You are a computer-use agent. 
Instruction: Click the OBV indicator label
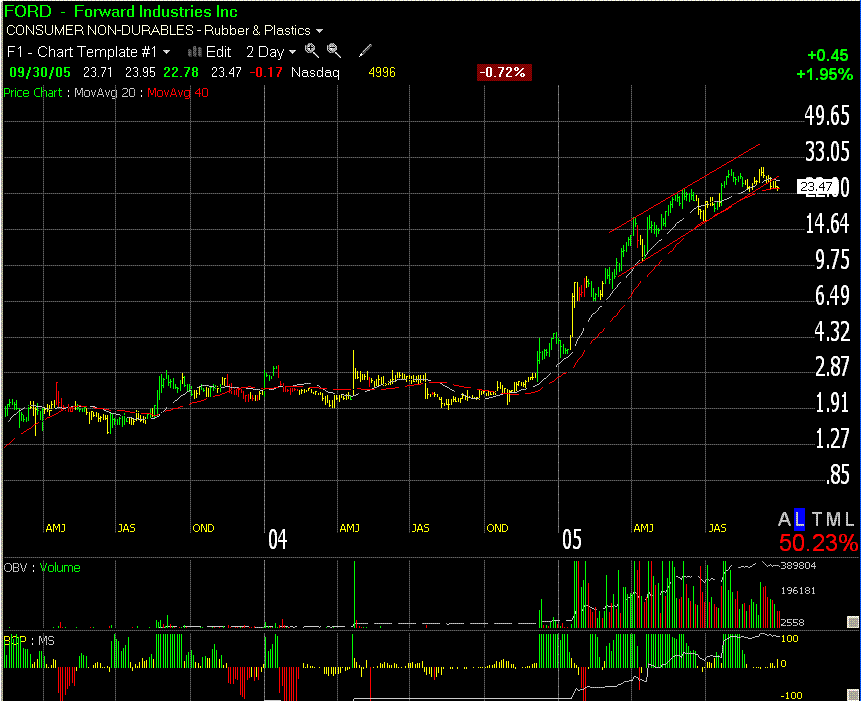click(15, 568)
